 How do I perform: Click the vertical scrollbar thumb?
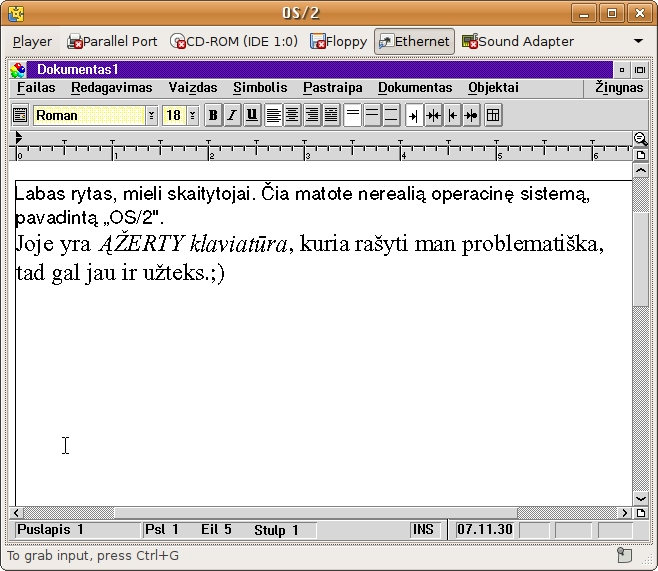640,260
